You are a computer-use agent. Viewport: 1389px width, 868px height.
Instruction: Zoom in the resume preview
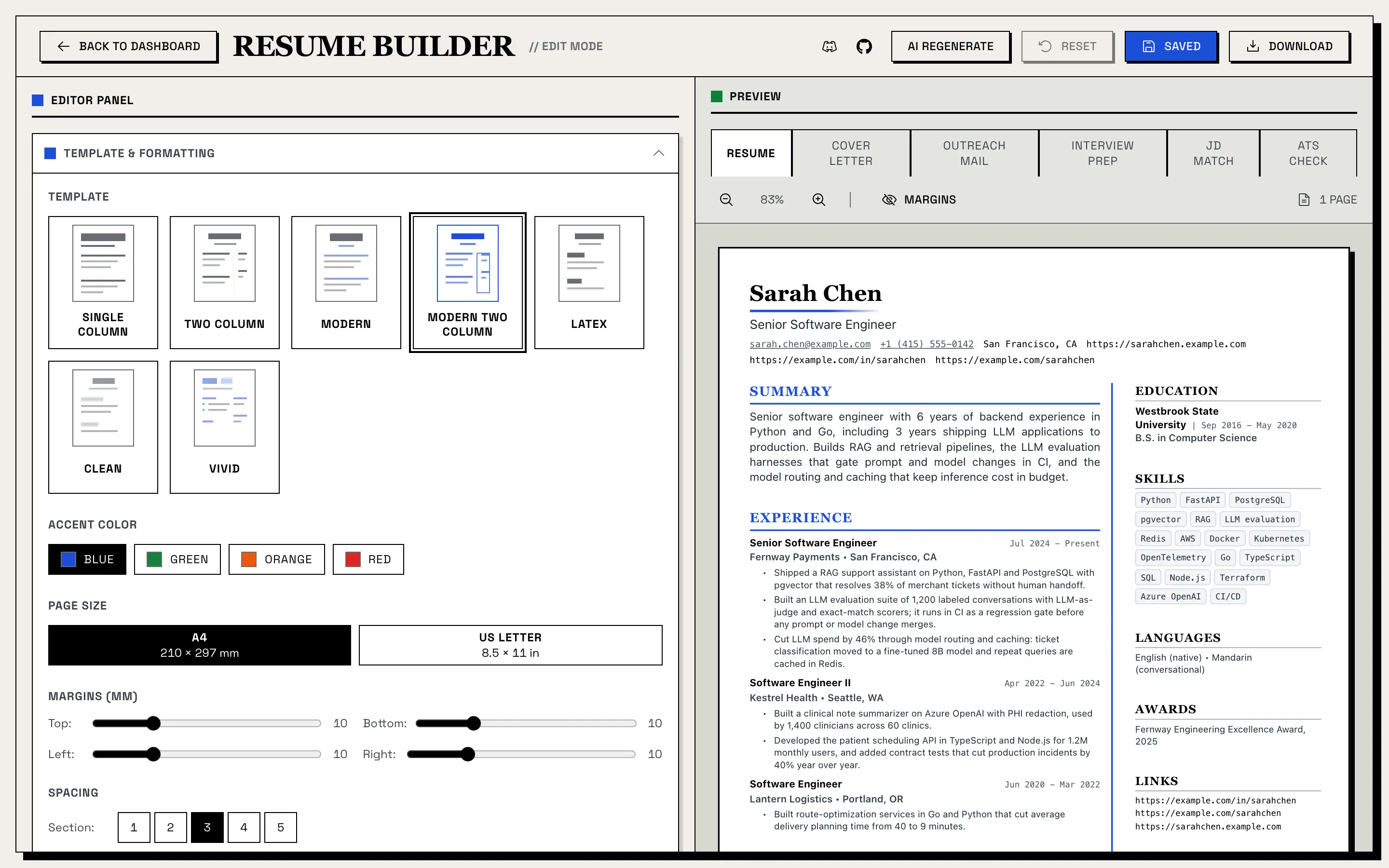818,200
